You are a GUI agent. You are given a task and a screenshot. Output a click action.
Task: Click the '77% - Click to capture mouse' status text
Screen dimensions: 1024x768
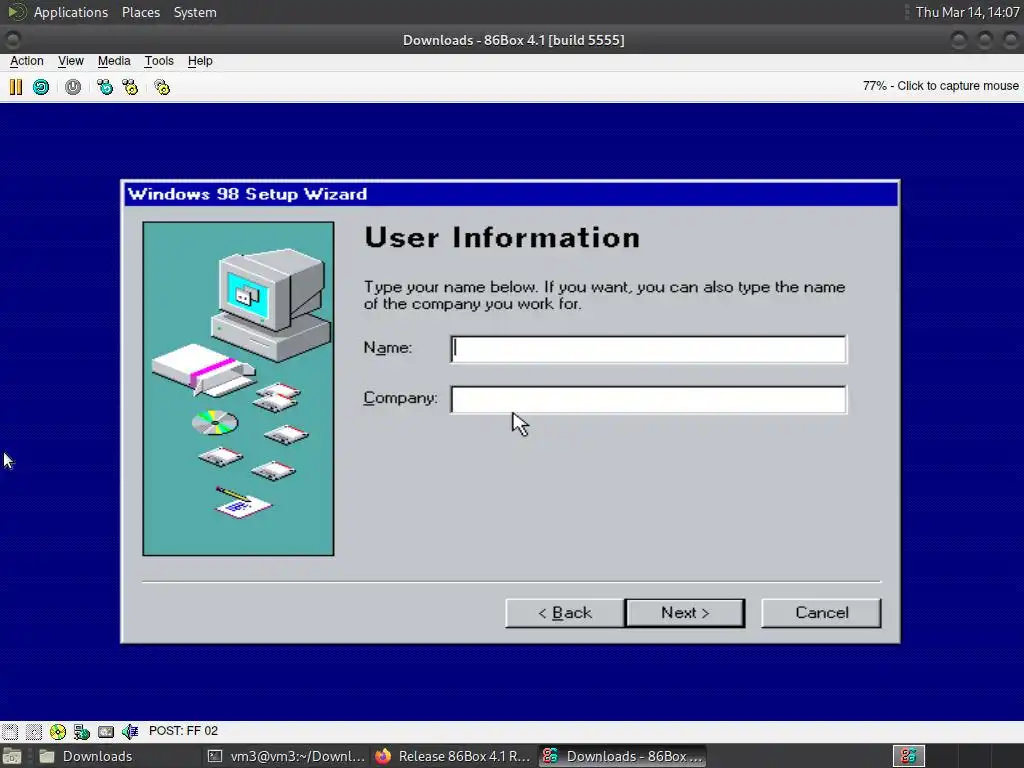pos(940,86)
